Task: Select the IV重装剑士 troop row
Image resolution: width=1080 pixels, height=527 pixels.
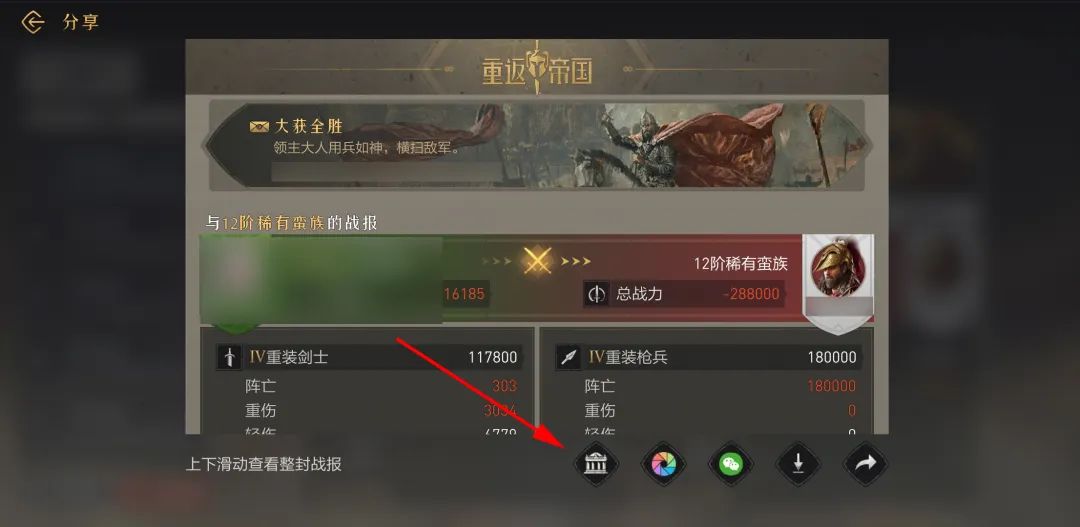Action: 367,357
